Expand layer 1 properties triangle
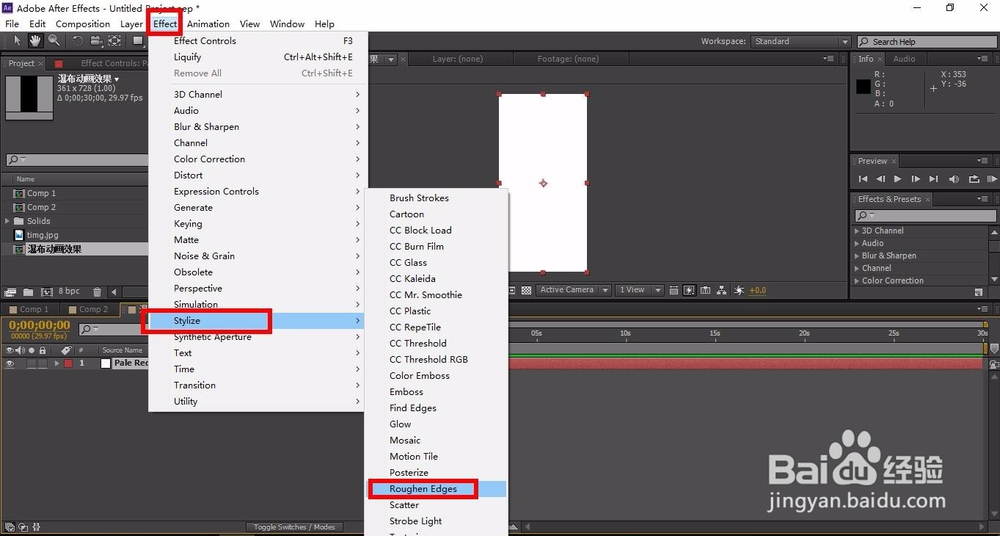The height and width of the screenshot is (536, 1000). coord(57,364)
